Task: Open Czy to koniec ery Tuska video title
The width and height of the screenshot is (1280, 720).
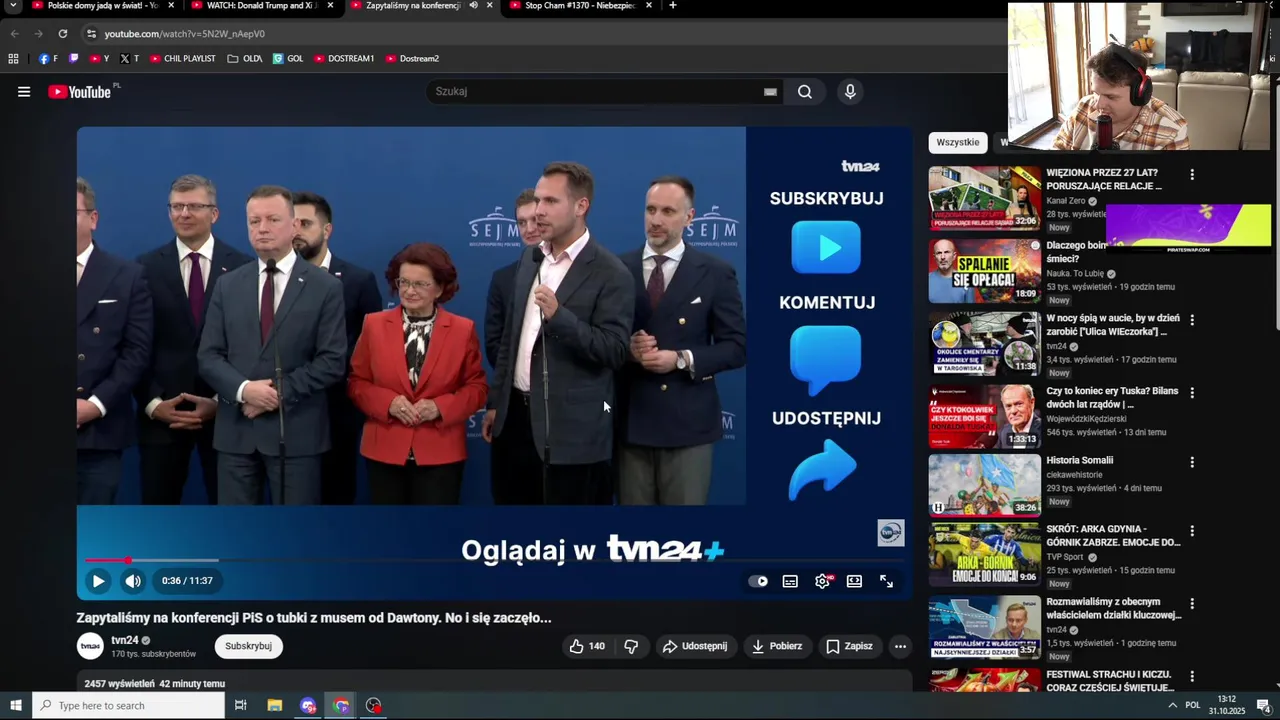Action: coord(1112,397)
